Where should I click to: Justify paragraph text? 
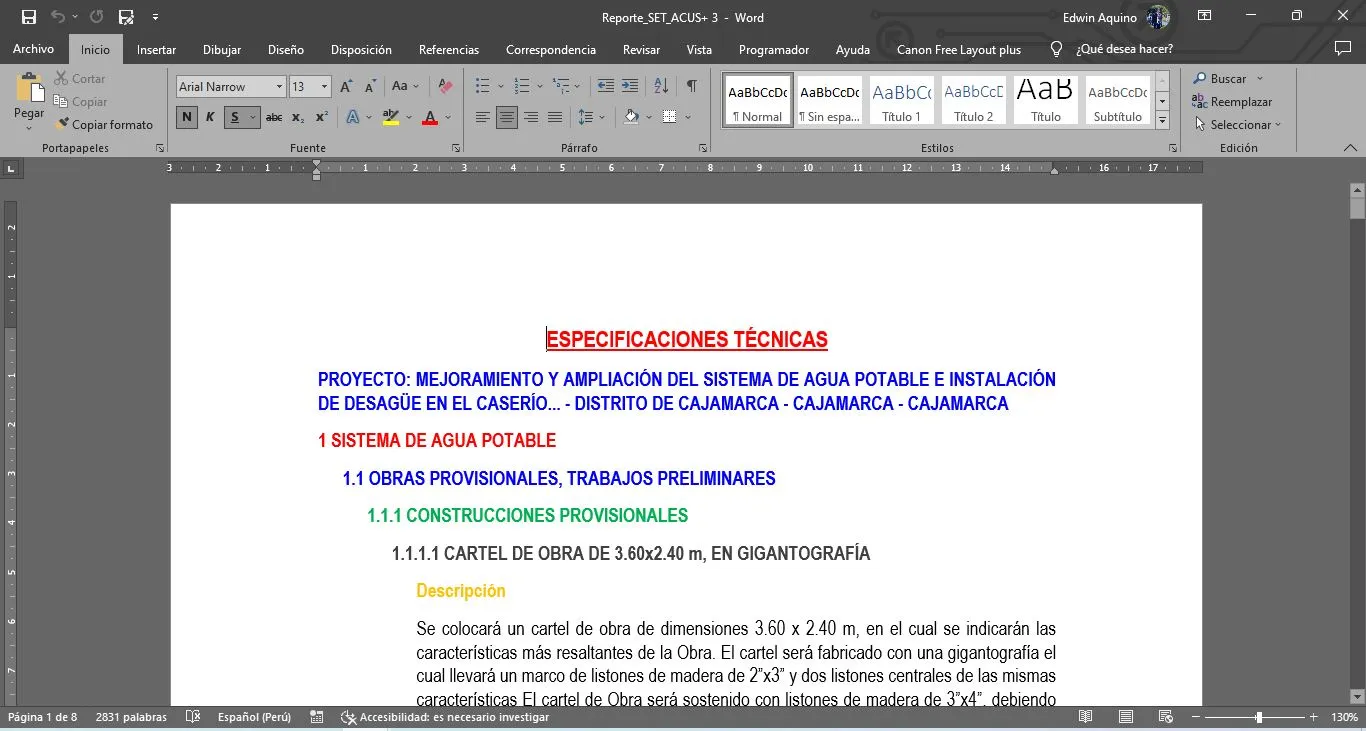555,117
